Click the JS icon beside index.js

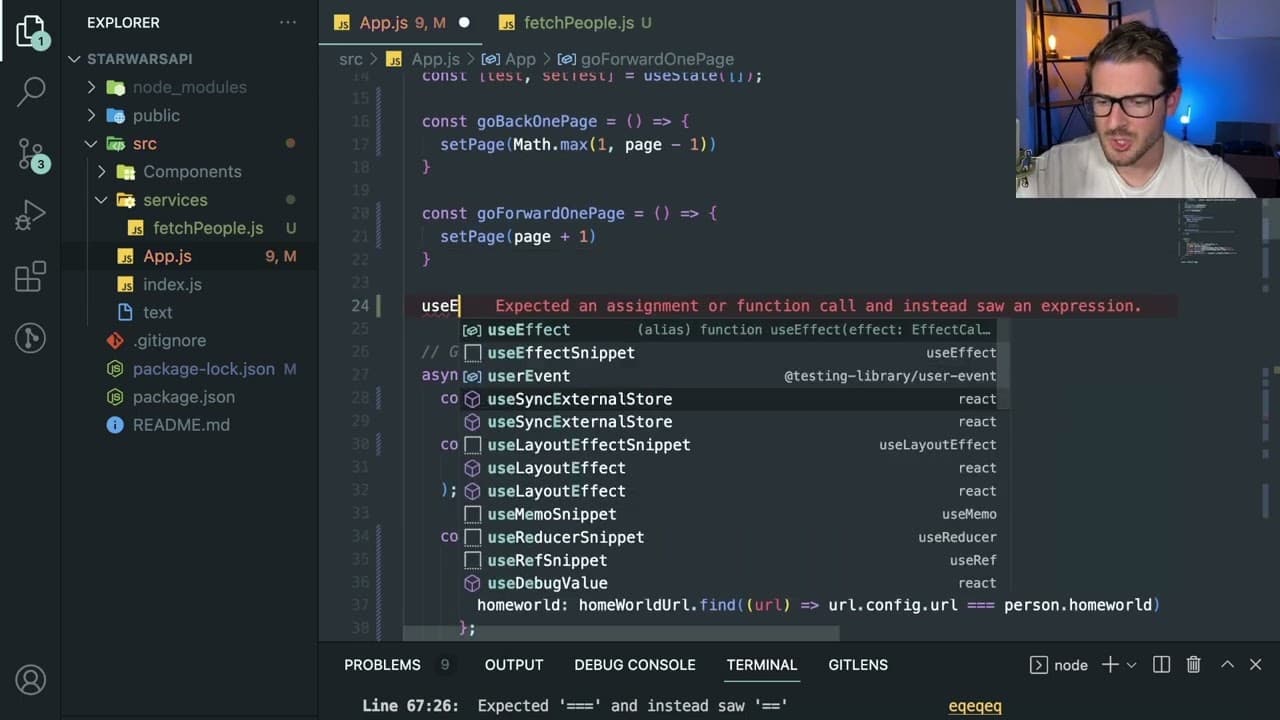[125, 284]
